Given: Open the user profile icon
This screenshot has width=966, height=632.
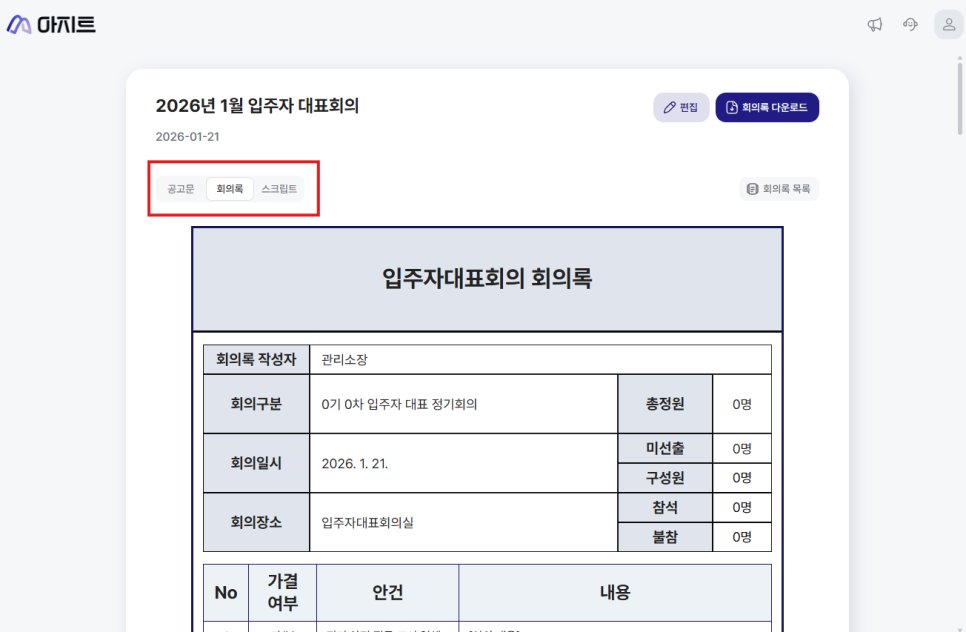Looking at the screenshot, I should tap(949, 25).
